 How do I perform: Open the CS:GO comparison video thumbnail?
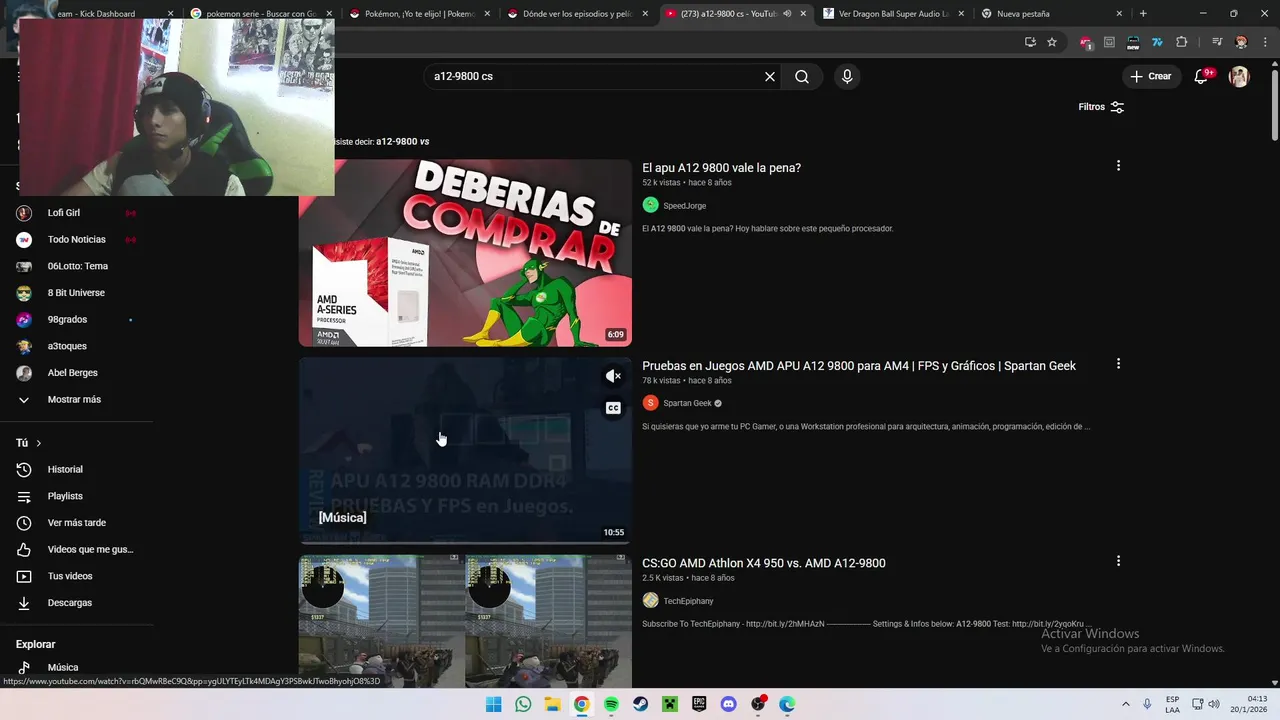point(465,621)
